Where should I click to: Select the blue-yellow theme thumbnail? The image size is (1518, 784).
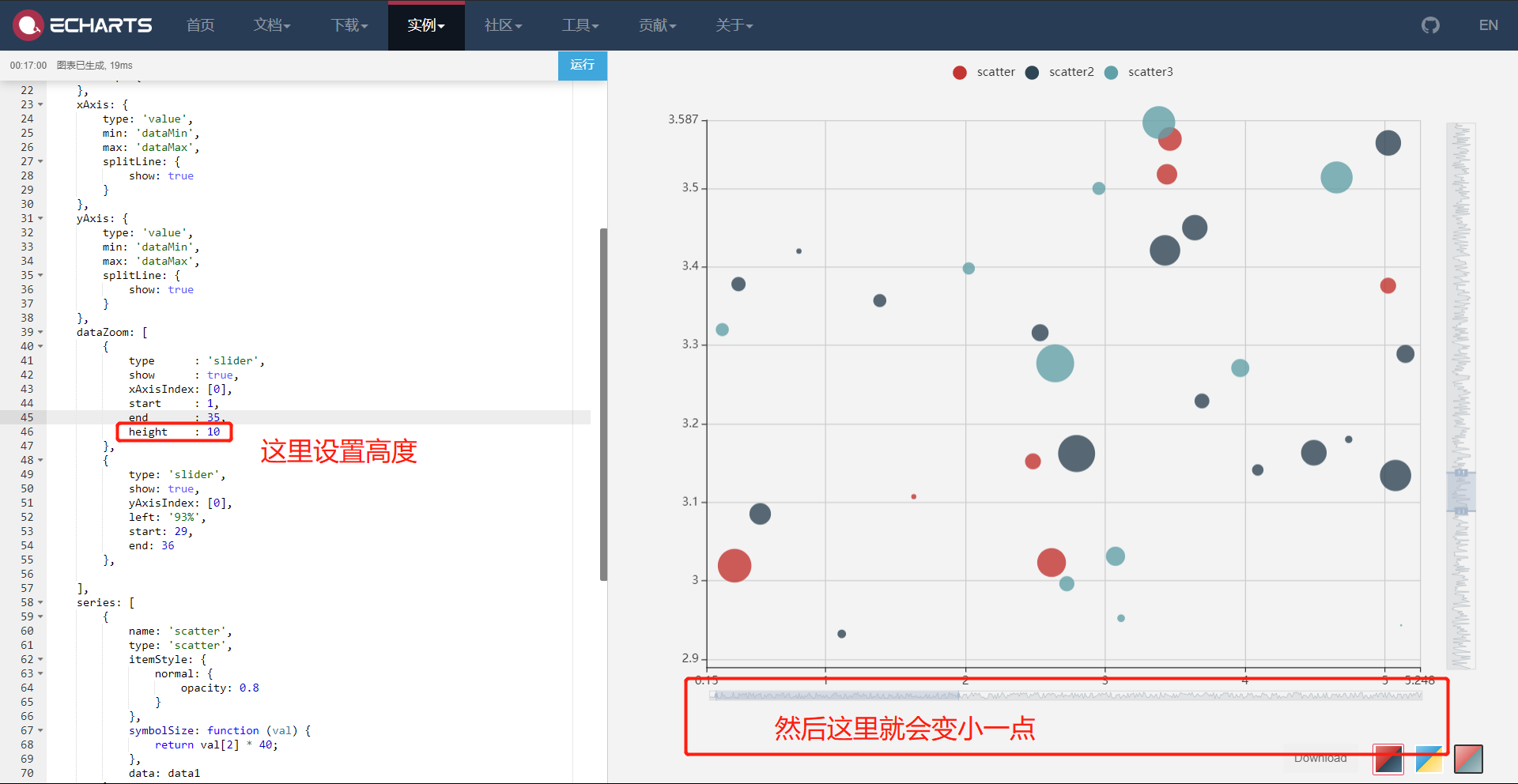tap(1429, 759)
